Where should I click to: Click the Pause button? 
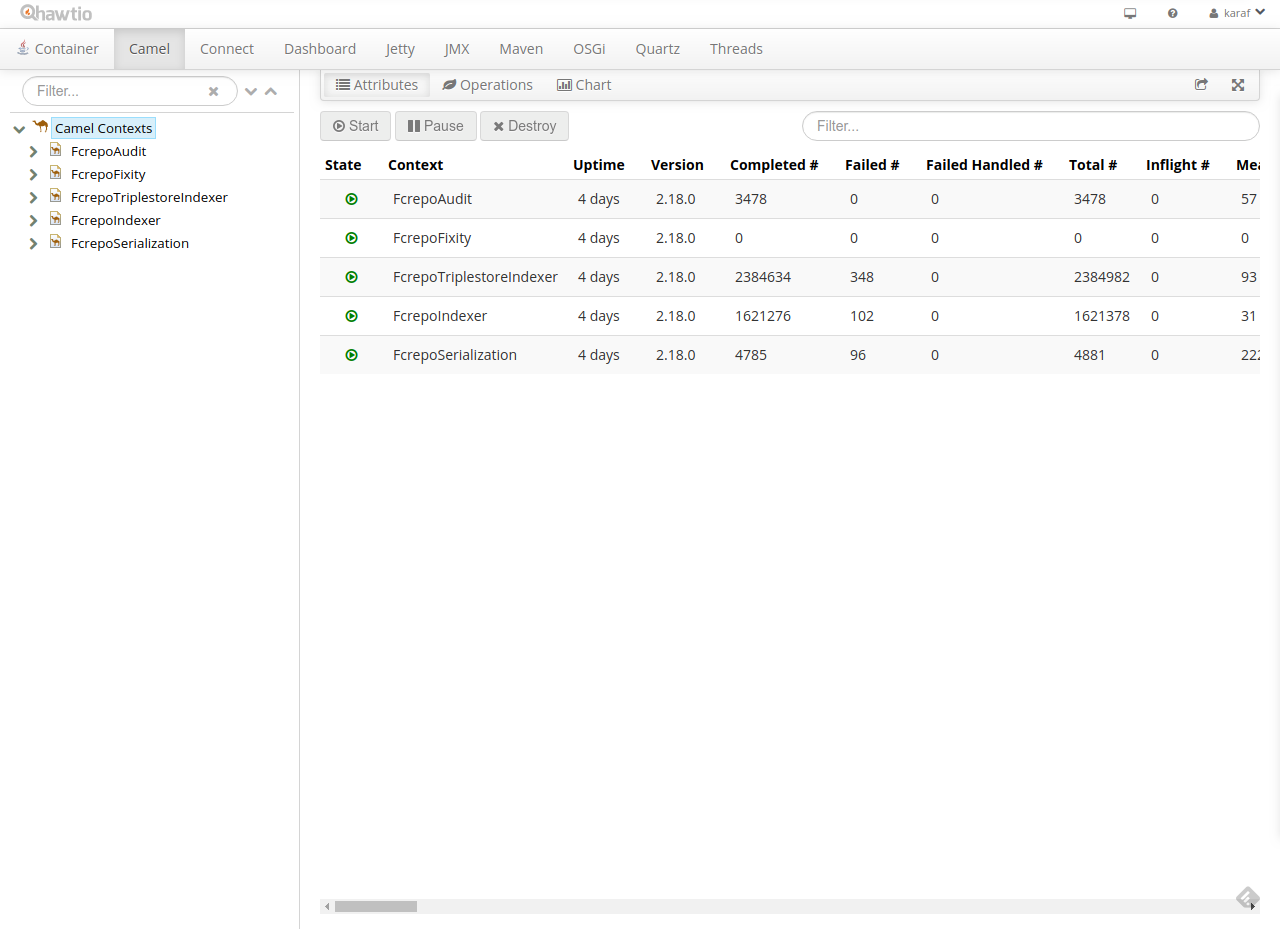point(436,126)
